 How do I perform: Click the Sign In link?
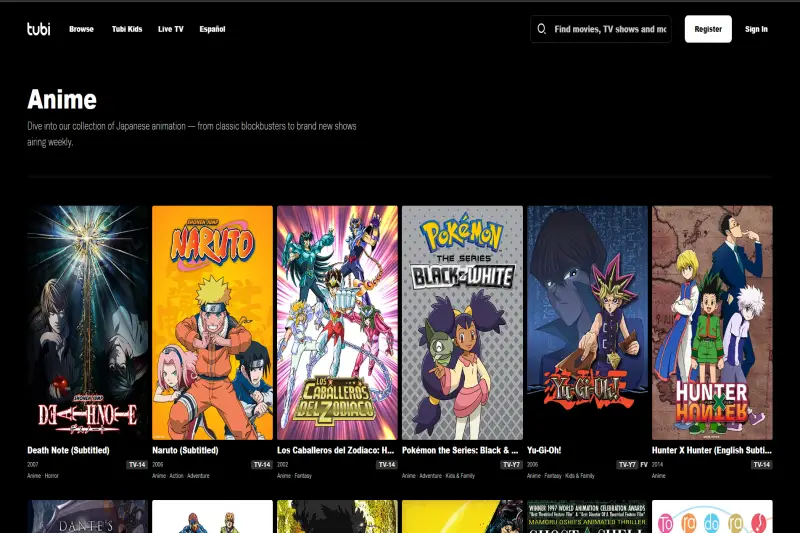(756, 29)
